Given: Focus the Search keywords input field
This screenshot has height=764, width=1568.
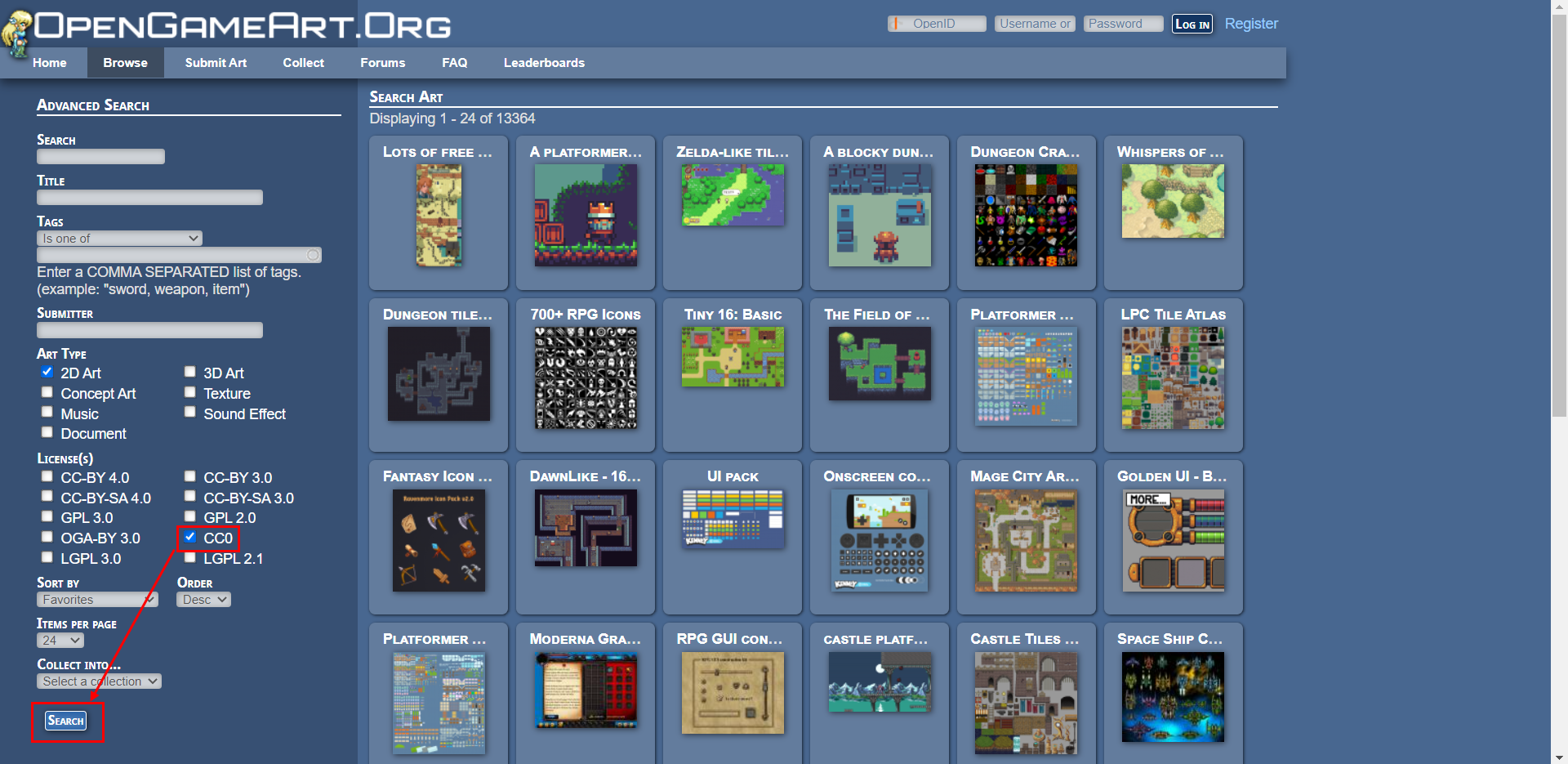Looking at the screenshot, I should pyautogui.click(x=100, y=156).
